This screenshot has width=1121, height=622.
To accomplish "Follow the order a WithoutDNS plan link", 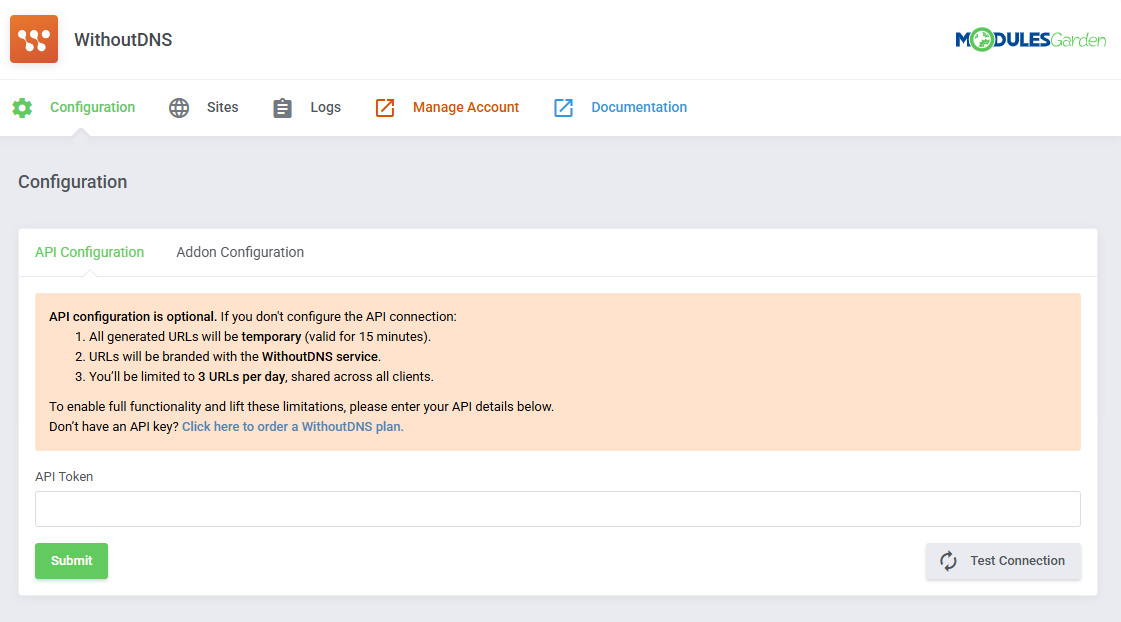I will [x=292, y=427].
